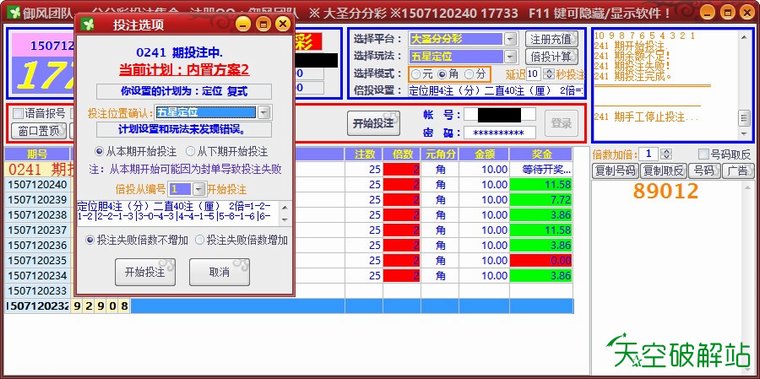The height and width of the screenshot is (379, 760).
Task: Open the 选择平台 dropdown
Action: click(x=510, y=39)
